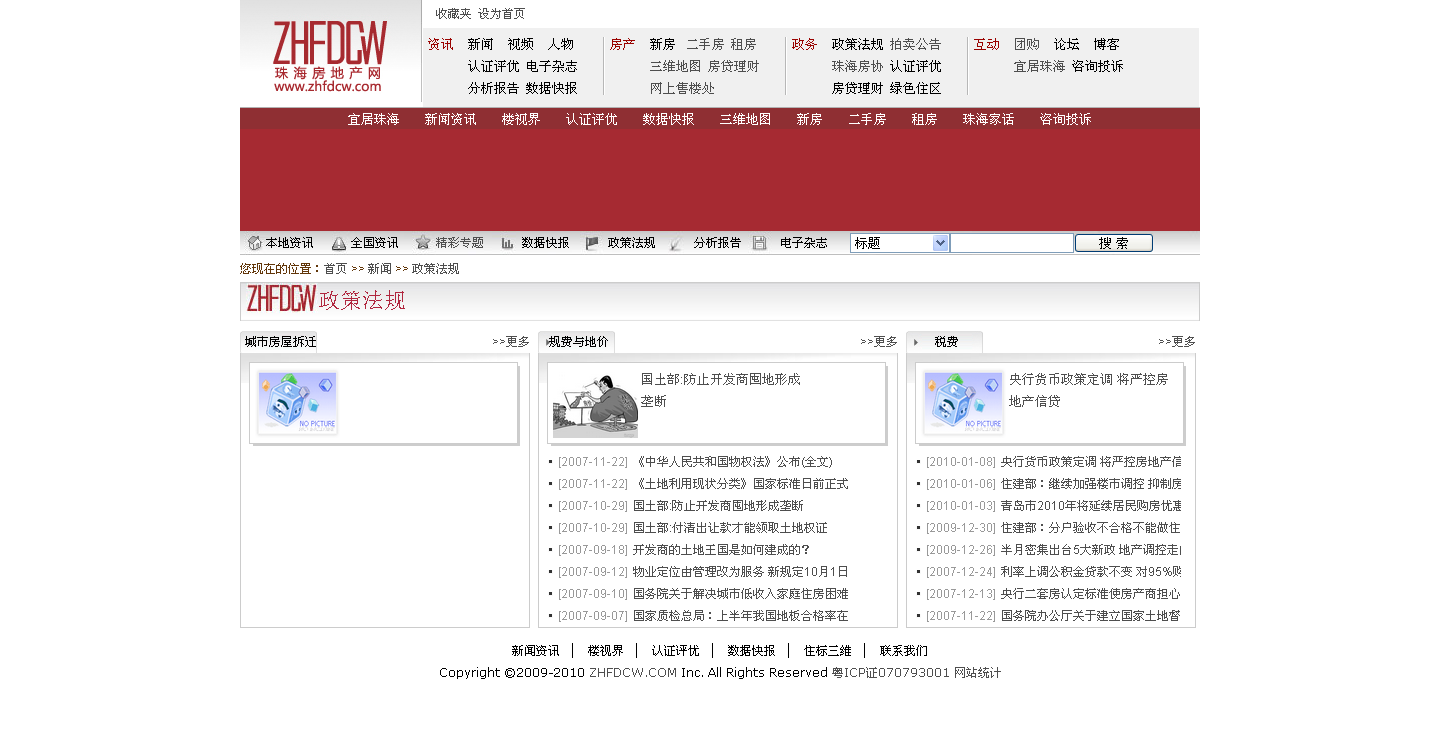Click the star icon beside 精彩专题
1440x747 pixels.
[423, 242]
